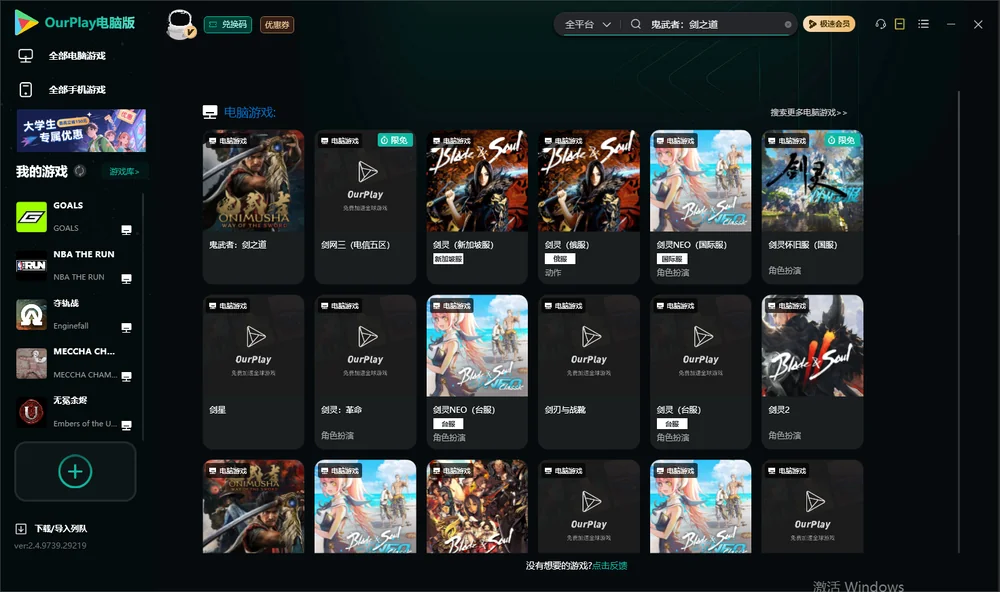
Task: Open the 剑刃与战戮 game card
Action: [x=589, y=372]
